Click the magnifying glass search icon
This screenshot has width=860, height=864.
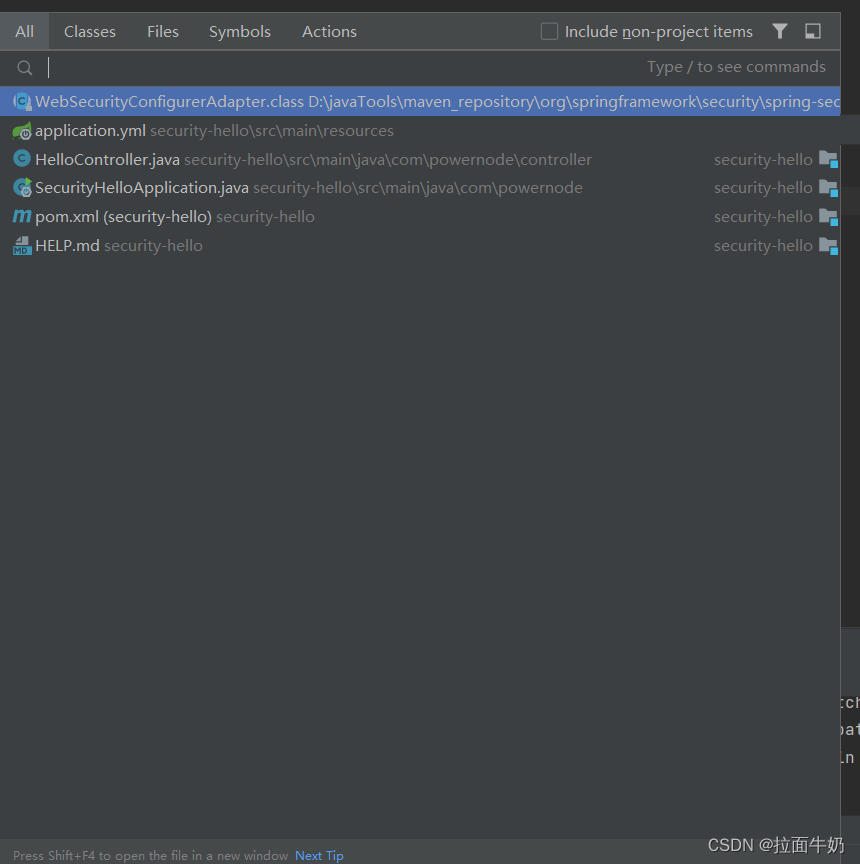coord(24,68)
